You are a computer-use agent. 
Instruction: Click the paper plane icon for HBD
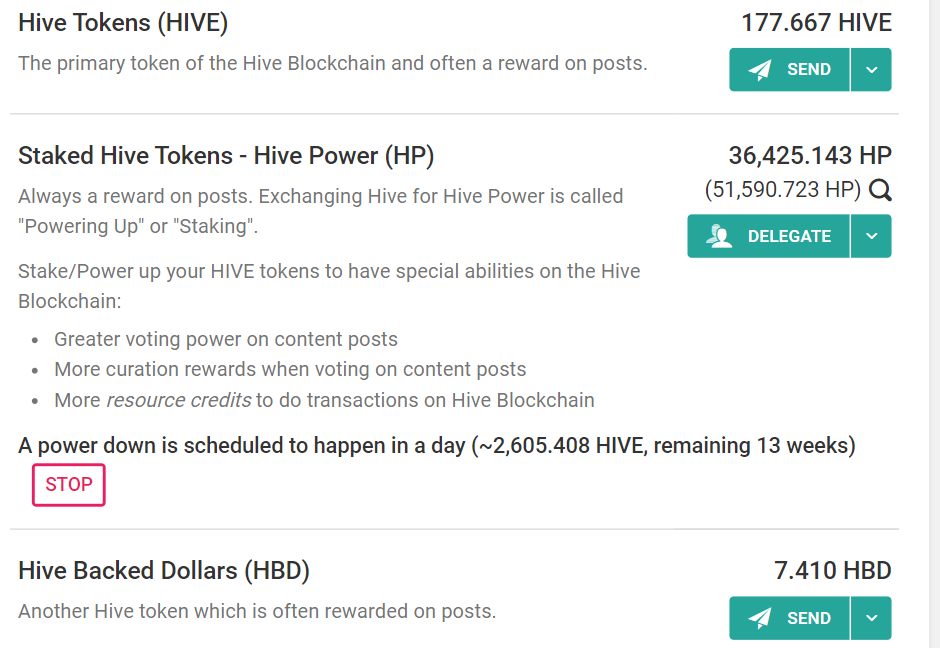[760, 618]
